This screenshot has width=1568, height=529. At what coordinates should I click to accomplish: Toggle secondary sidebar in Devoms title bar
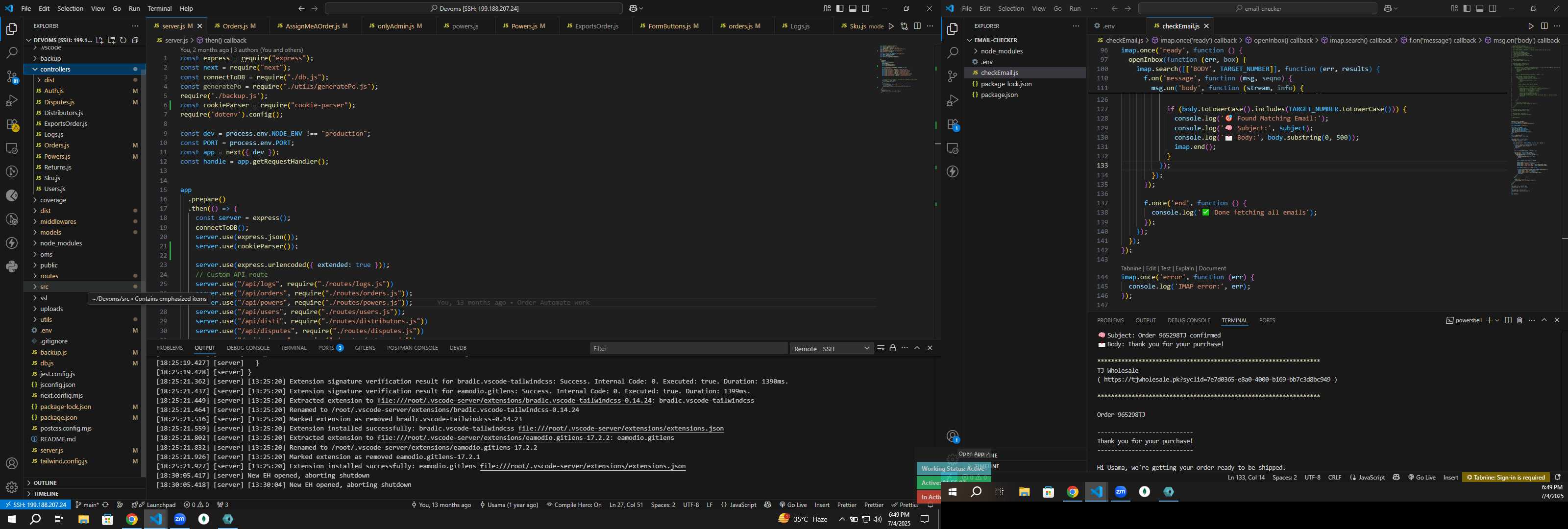(865, 8)
